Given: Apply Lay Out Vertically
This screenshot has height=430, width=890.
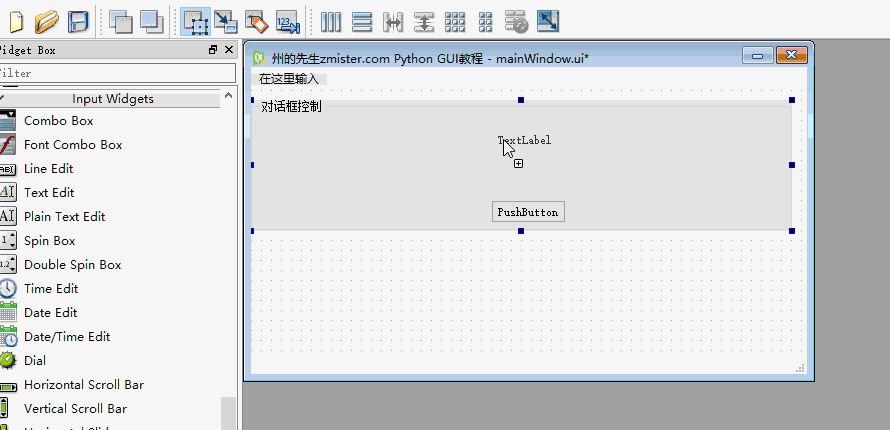Looking at the screenshot, I should [362, 22].
